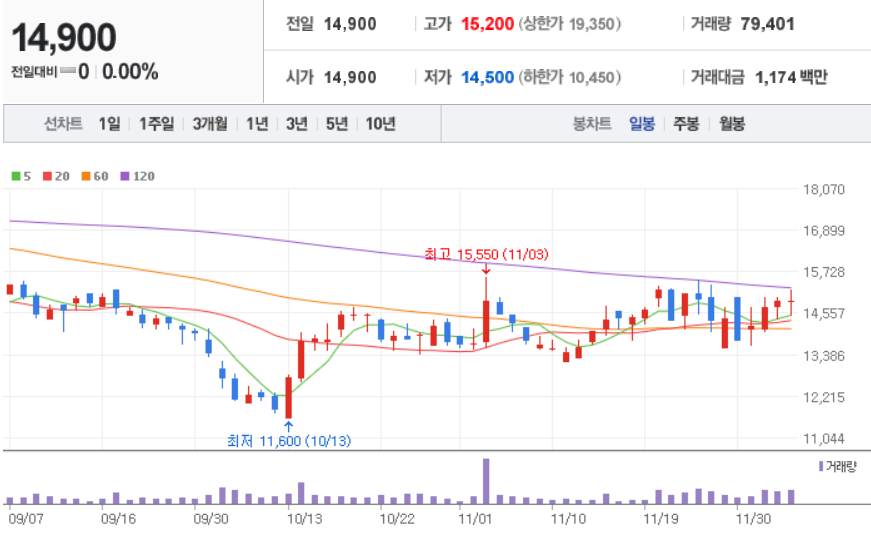Click the 14,557 price axis label
This screenshot has width=871, height=548.
pyautogui.click(x=824, y=314)
